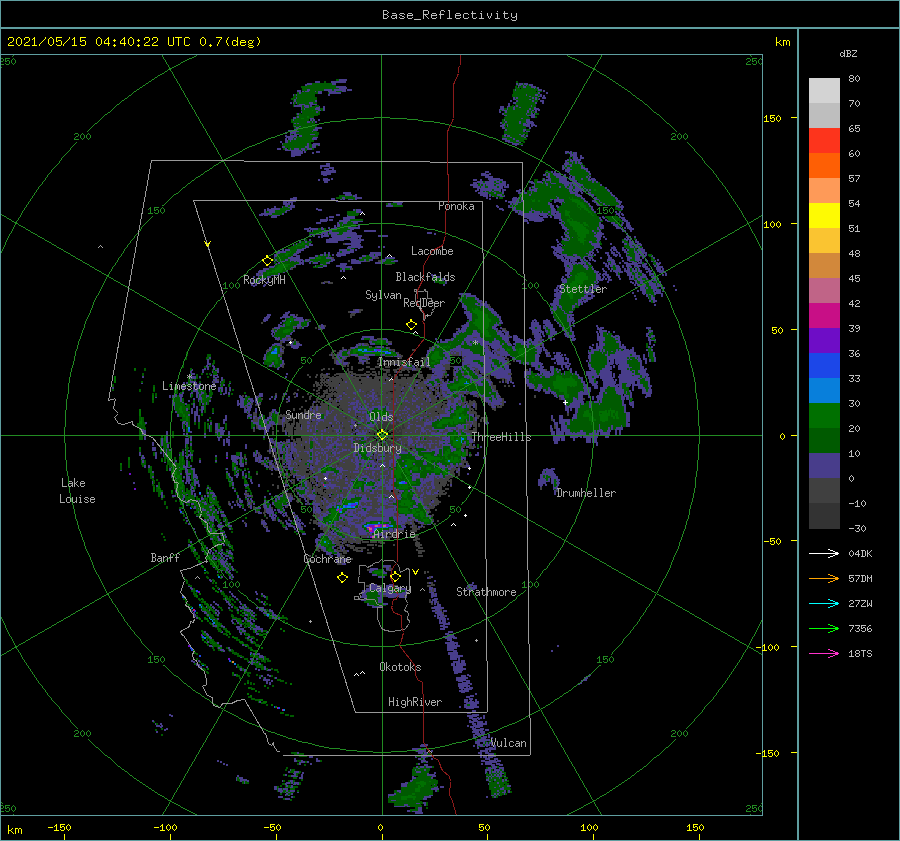Pick the light blue 30-33 dBZ swatch
This screenshot has width=900, height=841.
824,391
